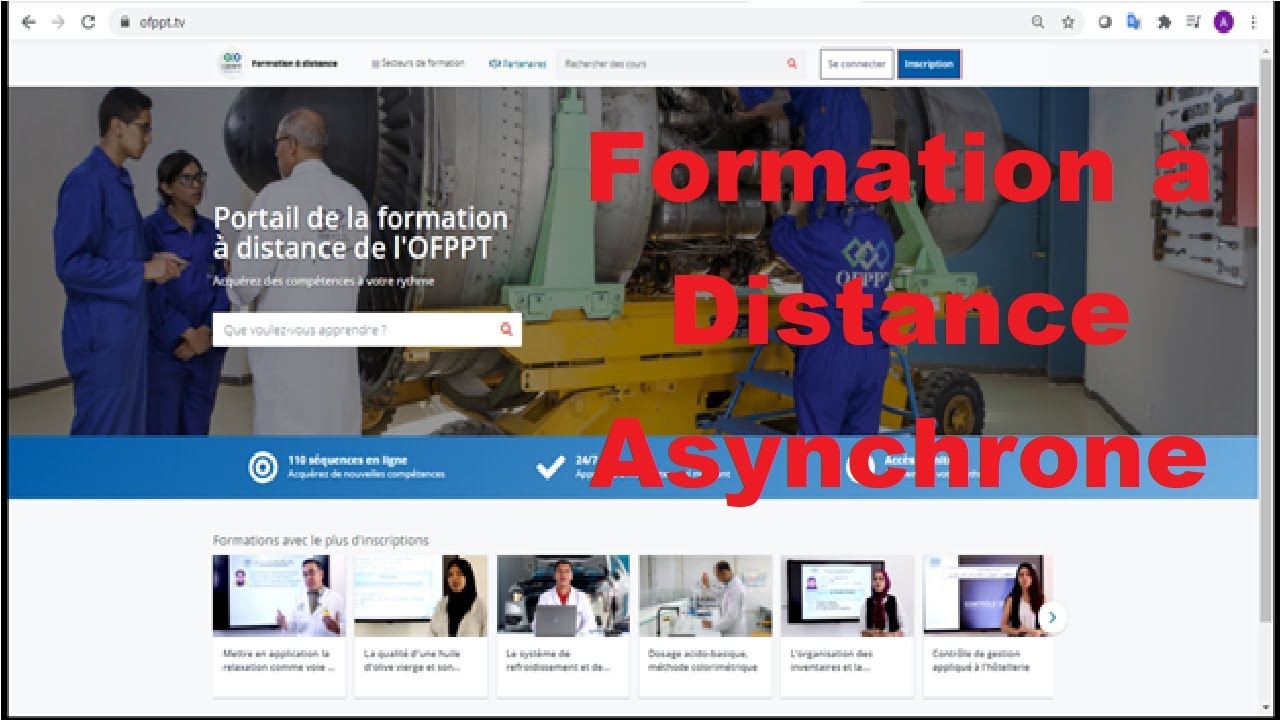Screen dimensions: 1280x720
Task: Click the browser forward arrow
Action: point(57,22)
